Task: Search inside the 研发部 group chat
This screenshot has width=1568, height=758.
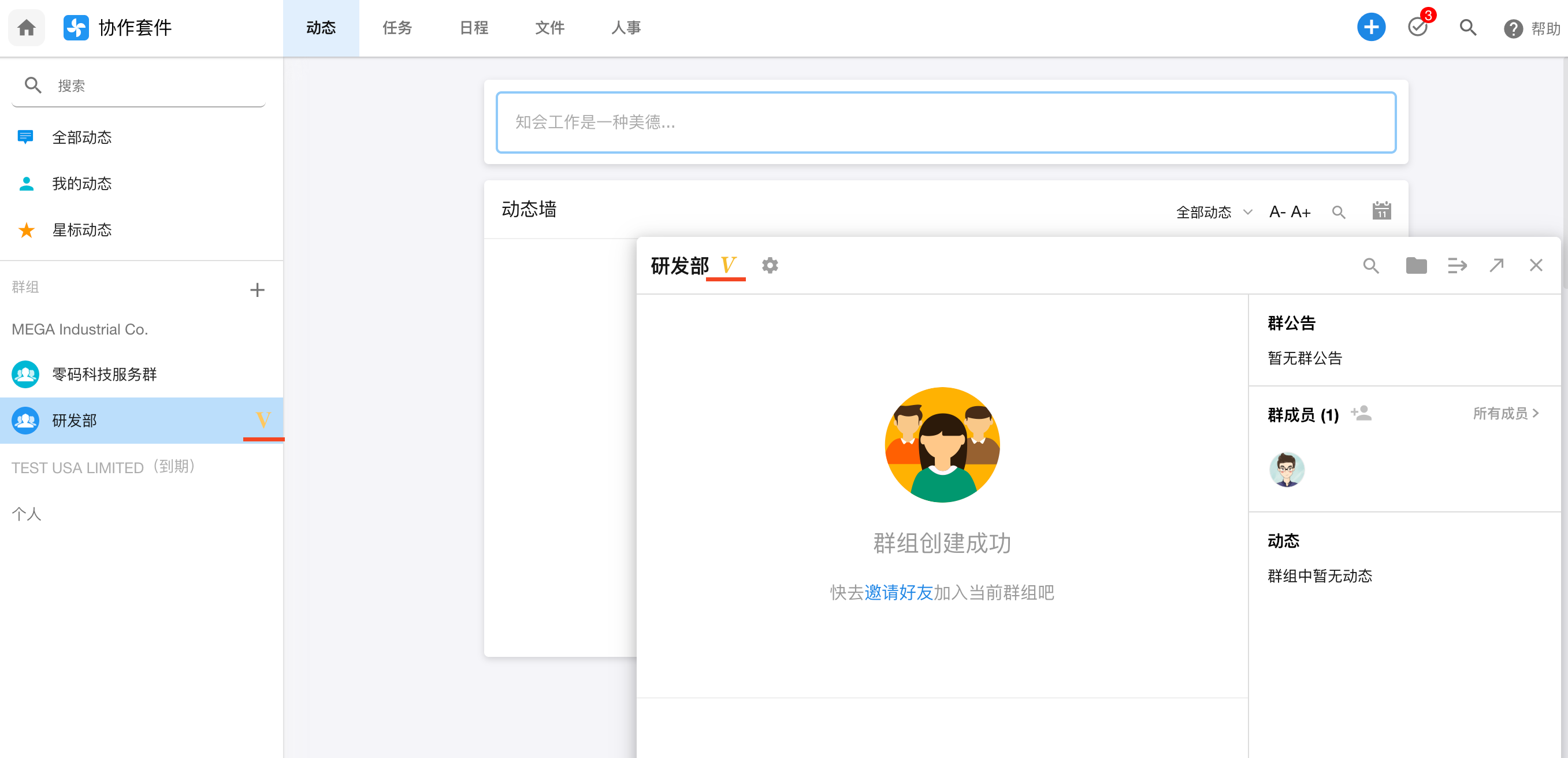Action: coord(1371,265)
